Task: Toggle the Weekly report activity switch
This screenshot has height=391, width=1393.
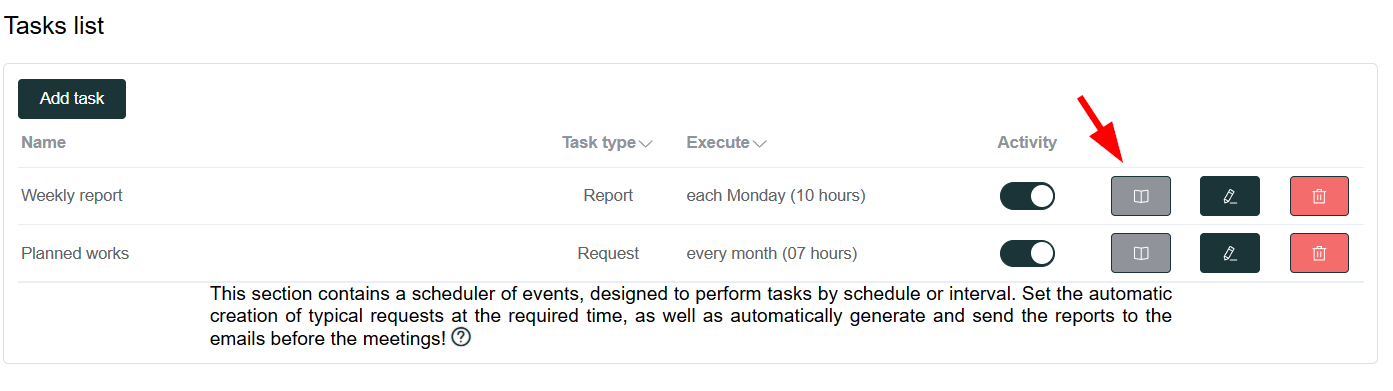Action: [x=1027, y=196]
